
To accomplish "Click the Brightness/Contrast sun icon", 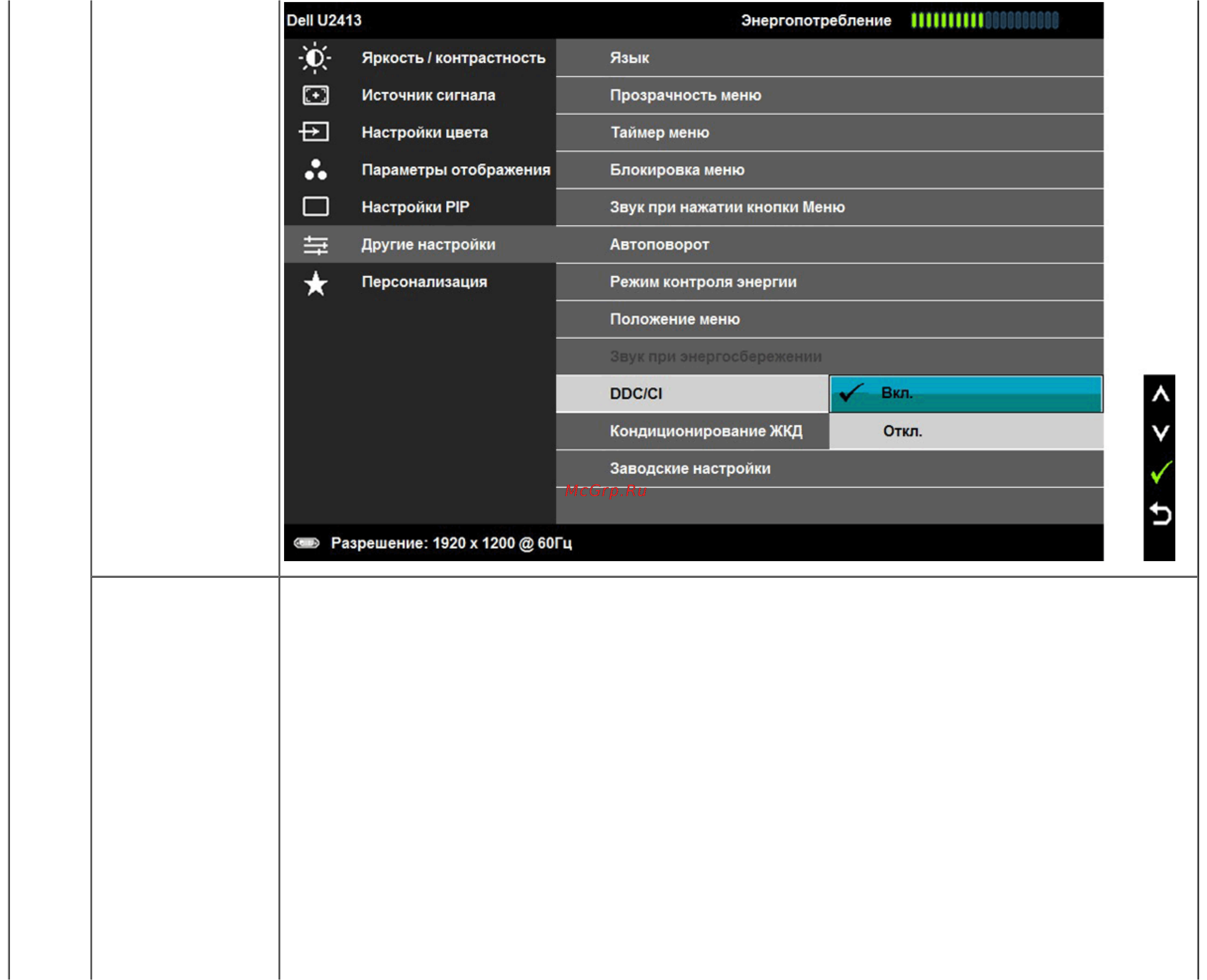I will tap(315, 57).
